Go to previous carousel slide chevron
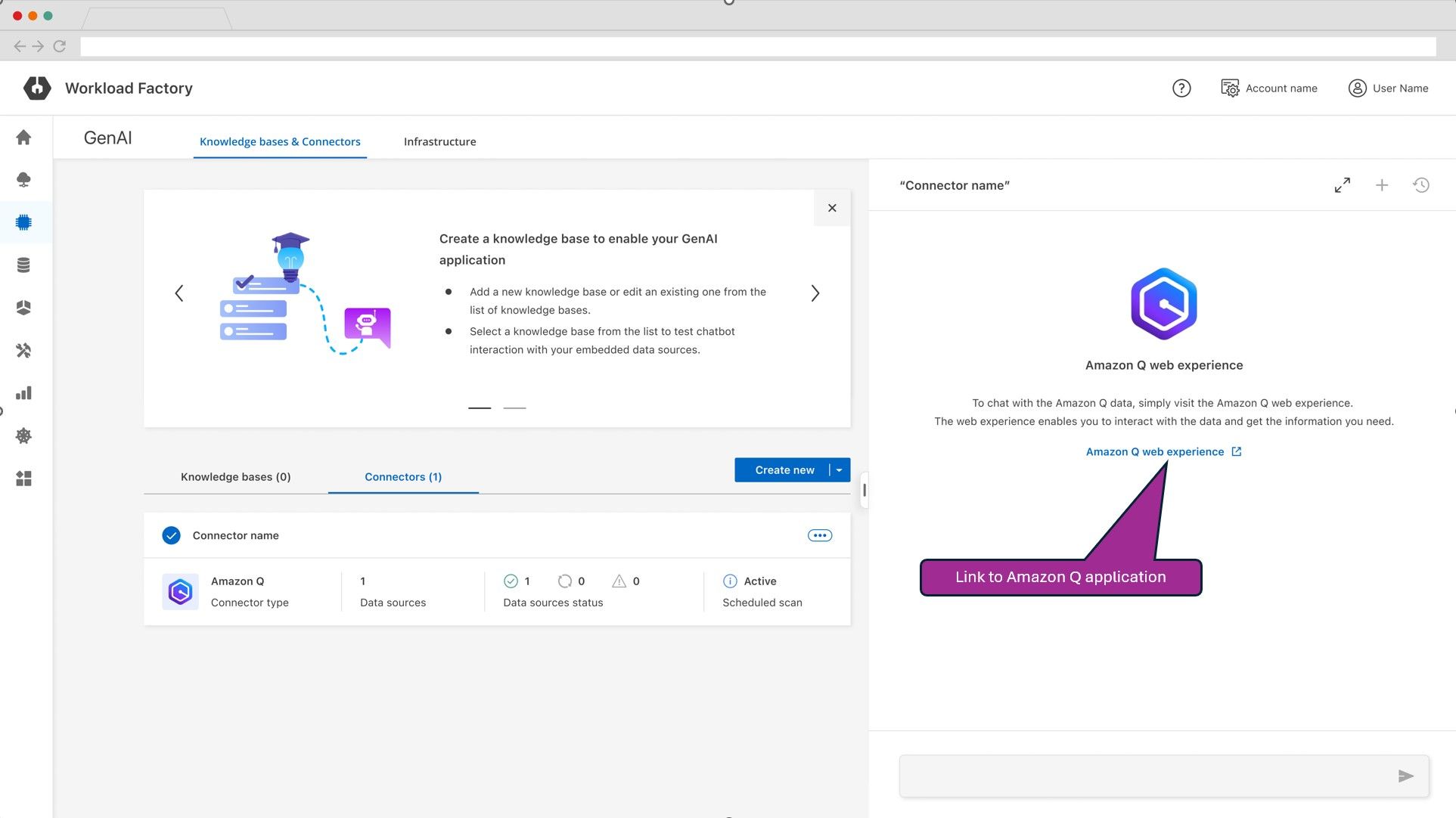Image resolution: width=1456 pixels, height=818 pixels. pos(179,293)
